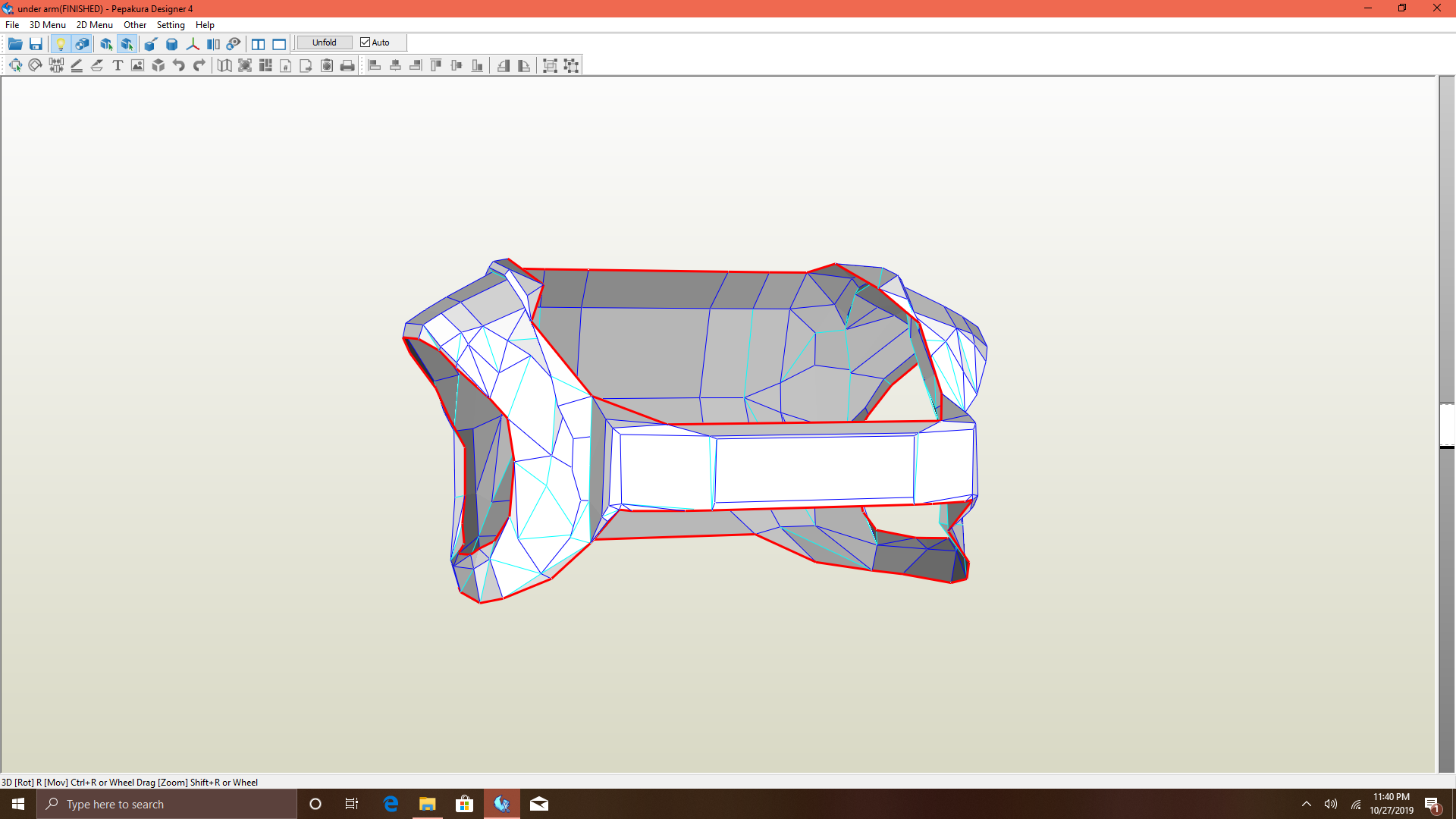1456x819 pixels.
Task: Redo the last action
Action: 199,65
